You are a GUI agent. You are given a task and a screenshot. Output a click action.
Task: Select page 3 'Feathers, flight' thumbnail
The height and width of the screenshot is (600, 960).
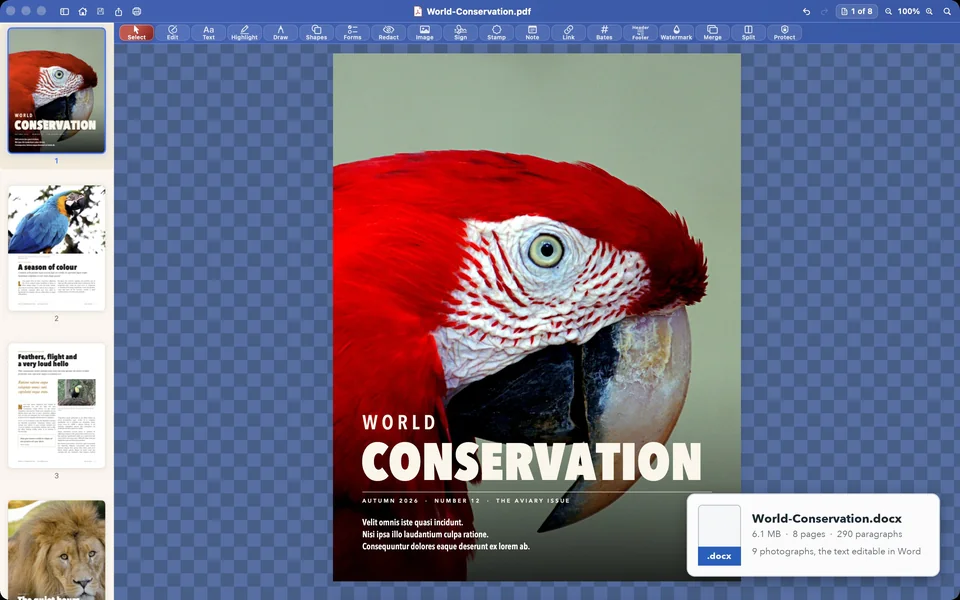tap(56, 405)
